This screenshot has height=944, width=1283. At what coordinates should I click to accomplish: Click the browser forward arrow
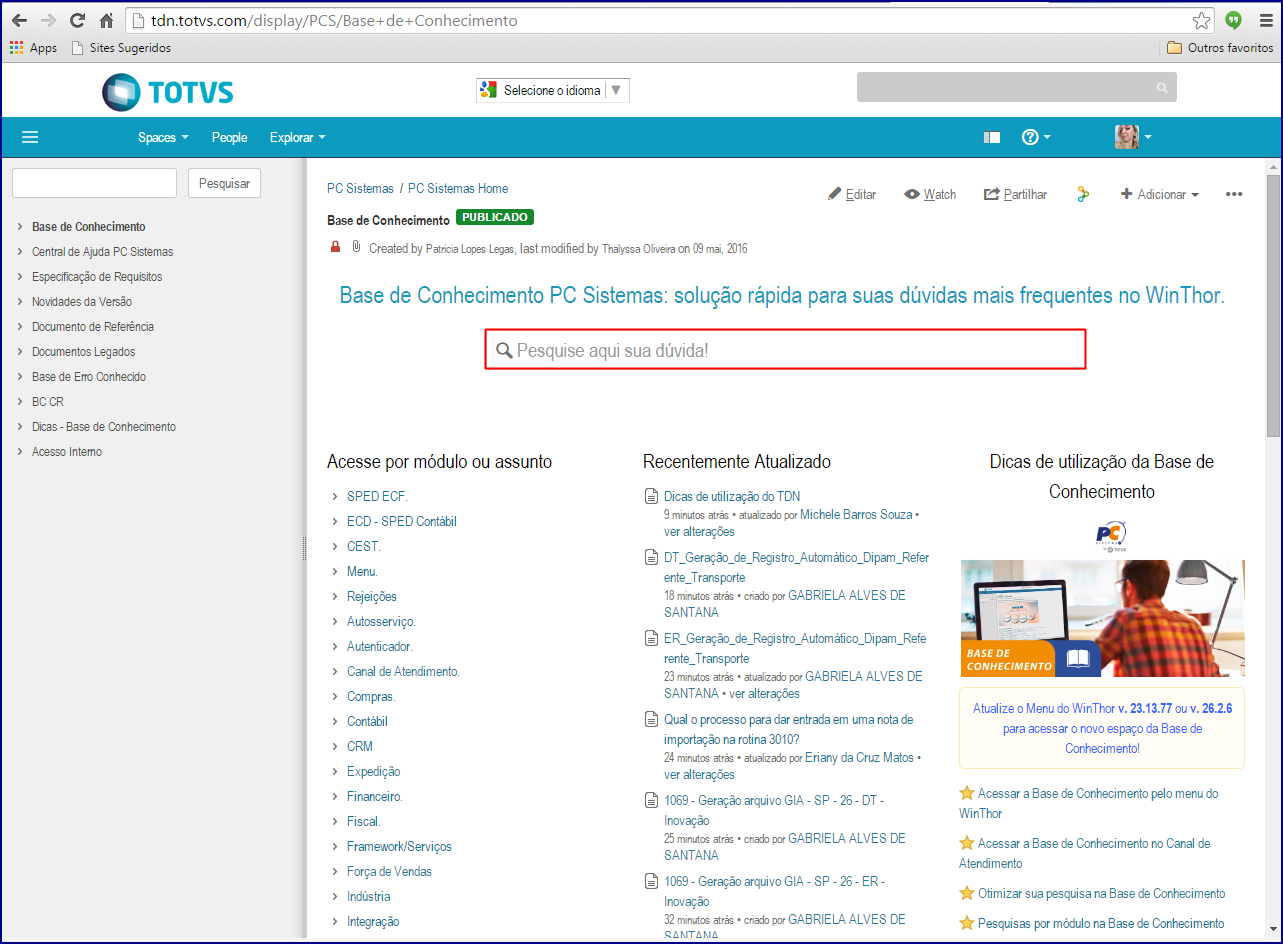point(48,20)
